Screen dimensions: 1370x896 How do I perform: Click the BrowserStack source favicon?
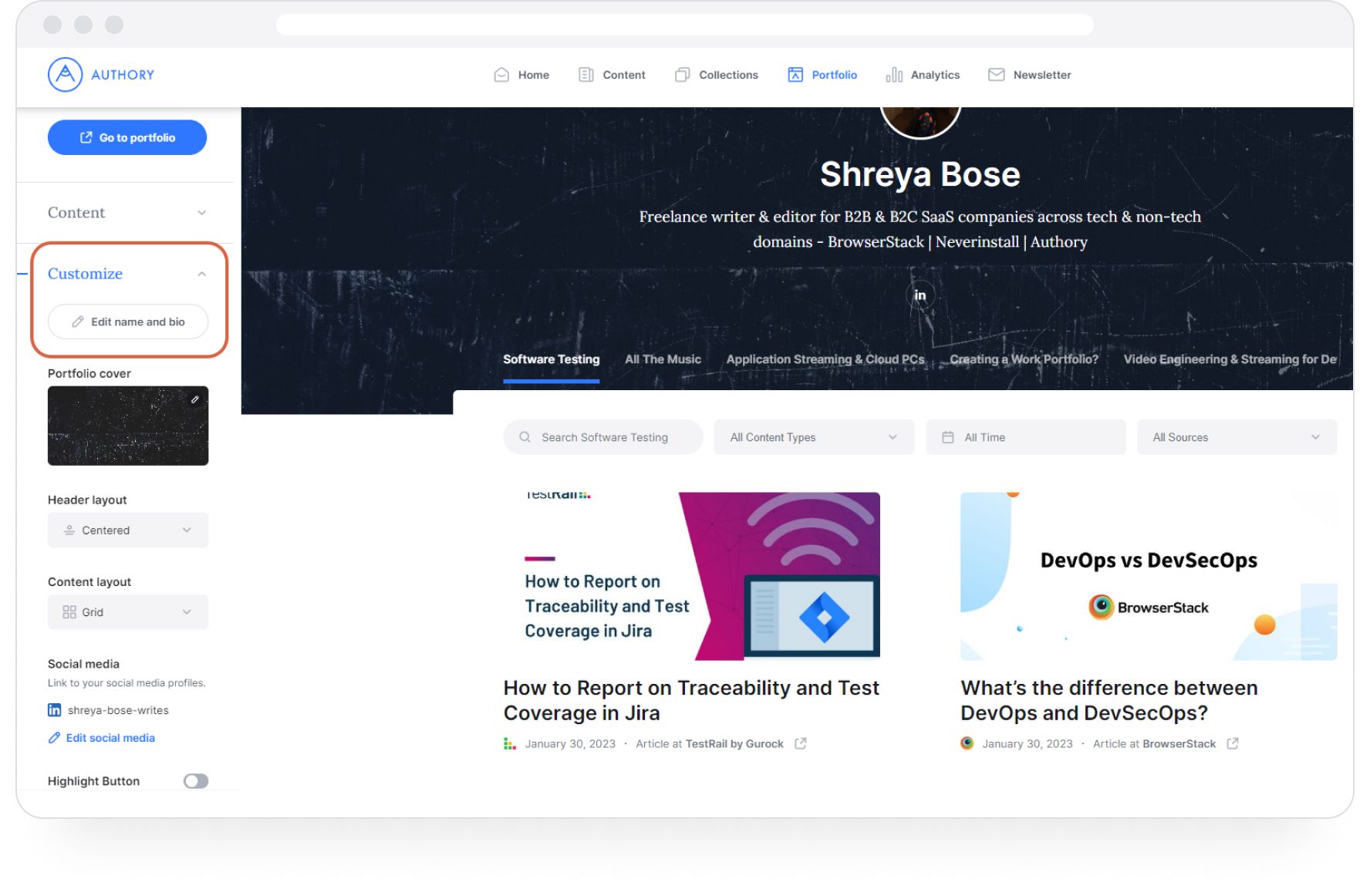coord(967,743)
